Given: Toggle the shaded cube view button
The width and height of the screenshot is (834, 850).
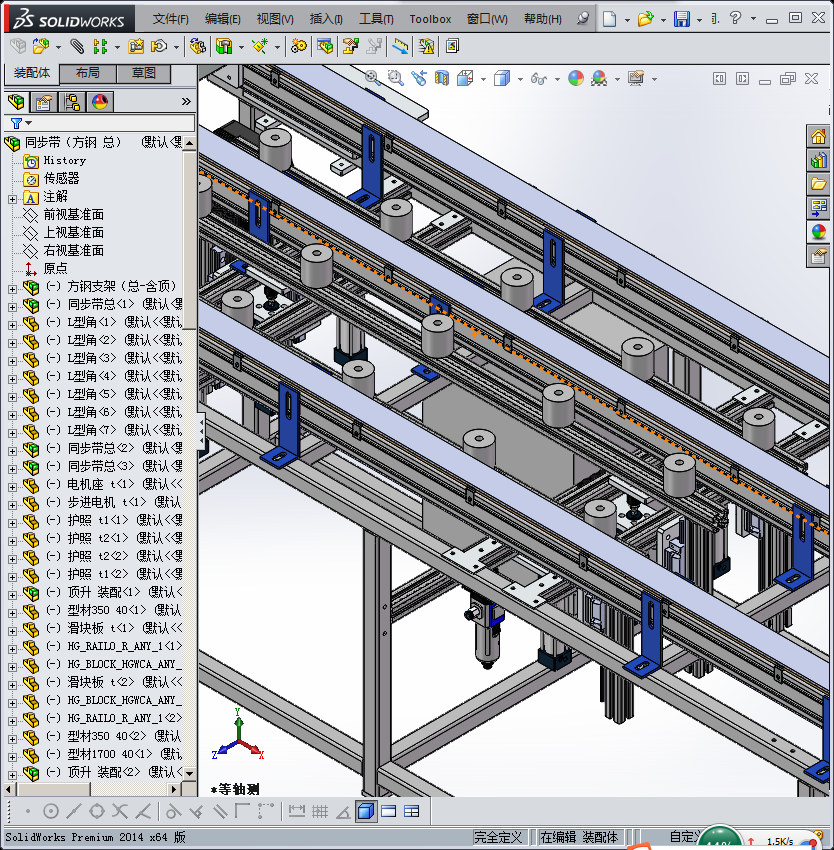Looking at the screenshot, I should (x=366, y=811).
